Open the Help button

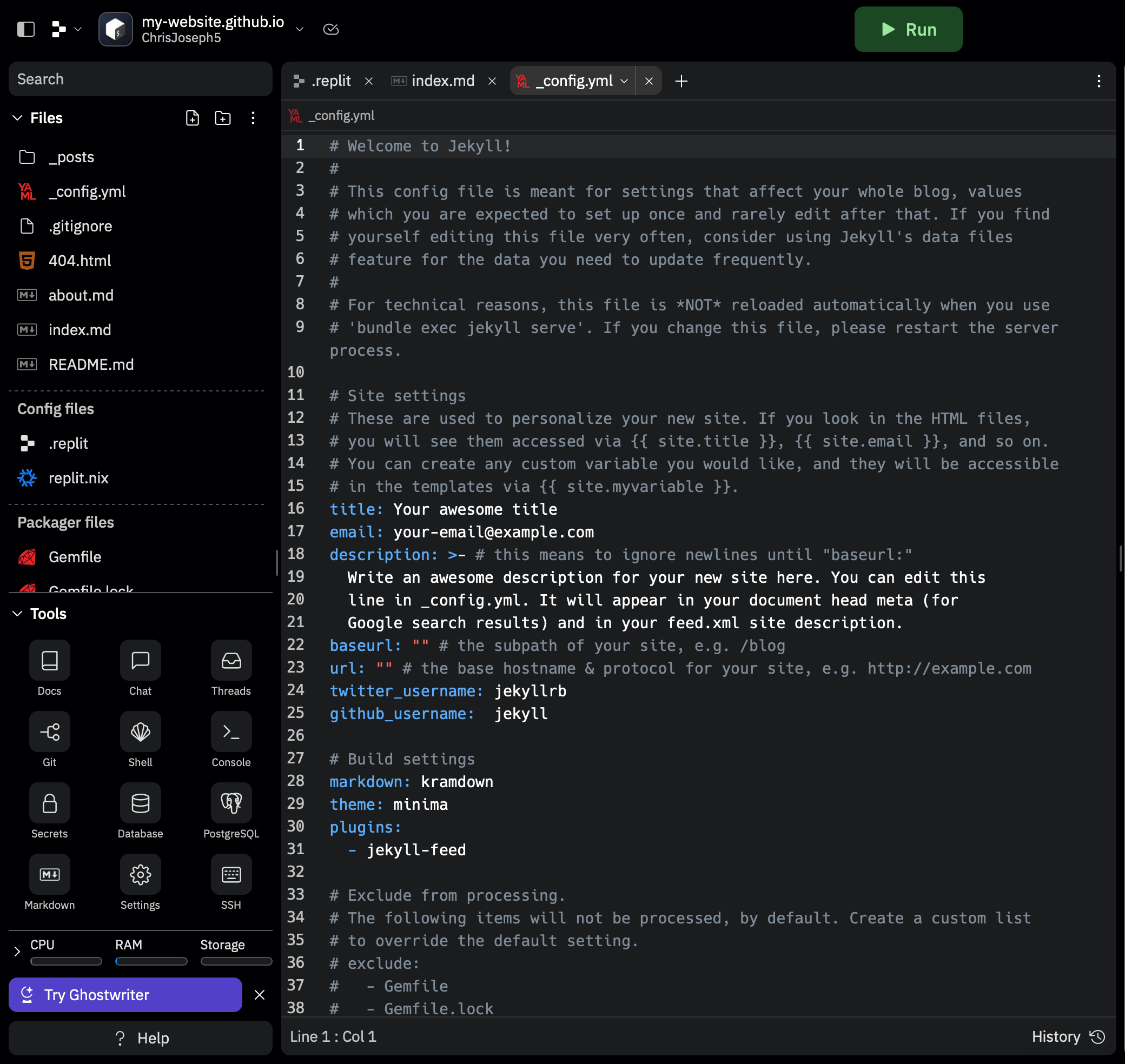(x=140, y=1038)
